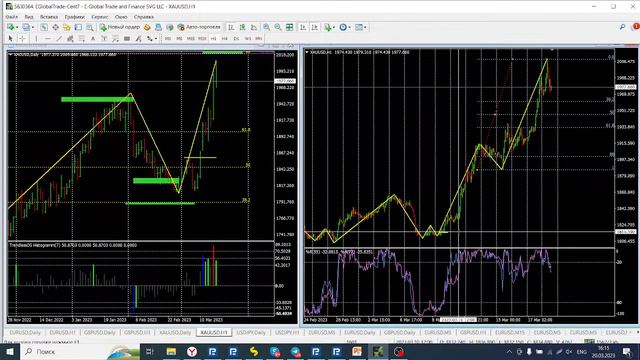Toggle the Auto-trading button

199,27
